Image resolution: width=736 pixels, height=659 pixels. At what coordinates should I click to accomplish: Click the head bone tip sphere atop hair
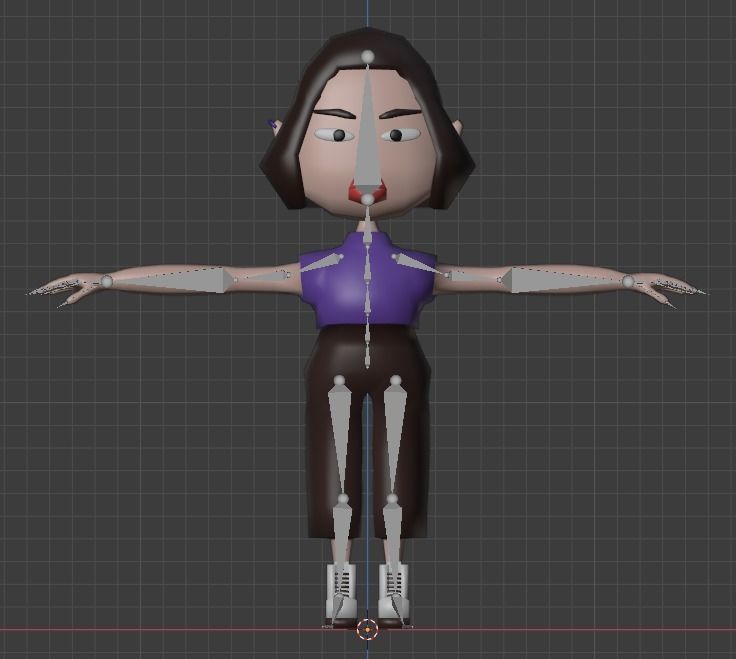[368, 57]
